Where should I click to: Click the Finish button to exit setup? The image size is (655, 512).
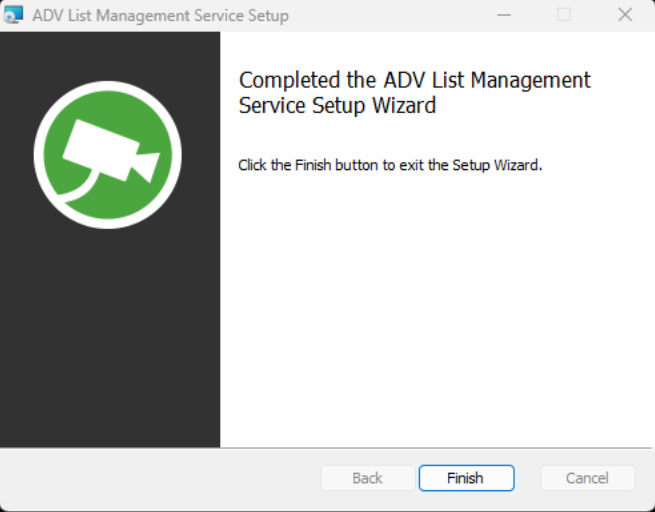(466, 478)
